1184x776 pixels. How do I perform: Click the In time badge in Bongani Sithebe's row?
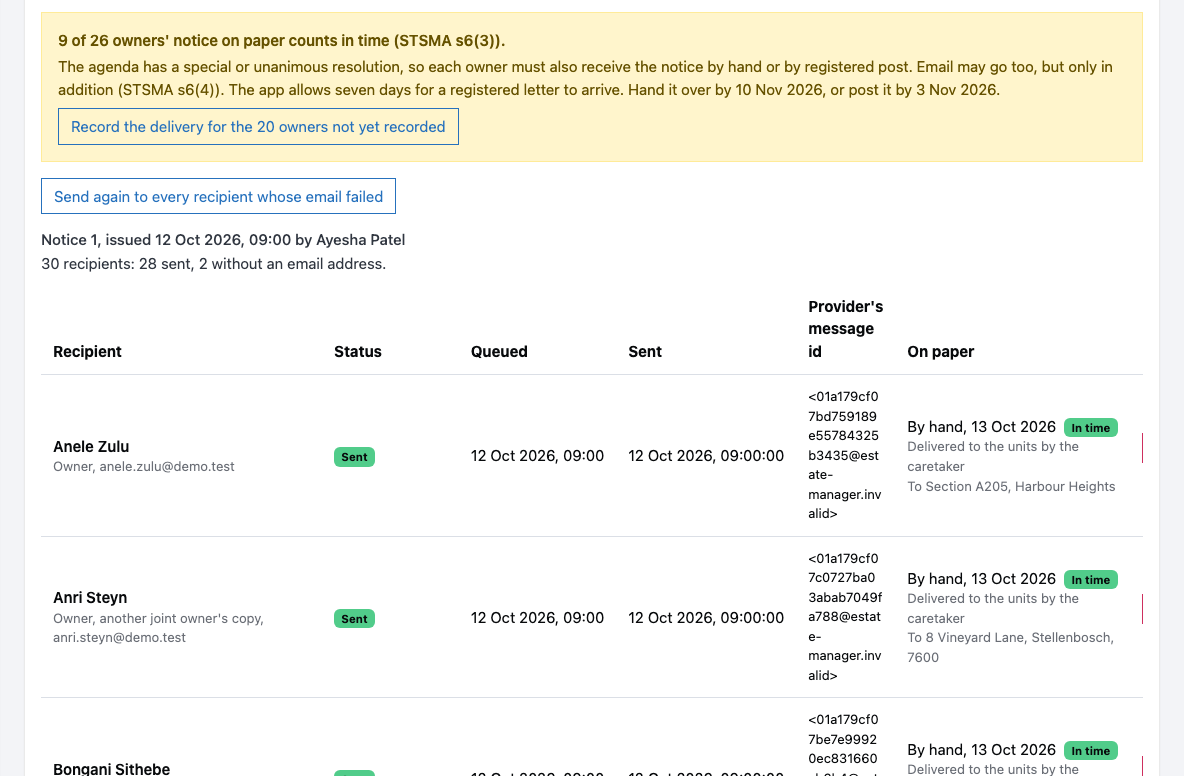1090,751
